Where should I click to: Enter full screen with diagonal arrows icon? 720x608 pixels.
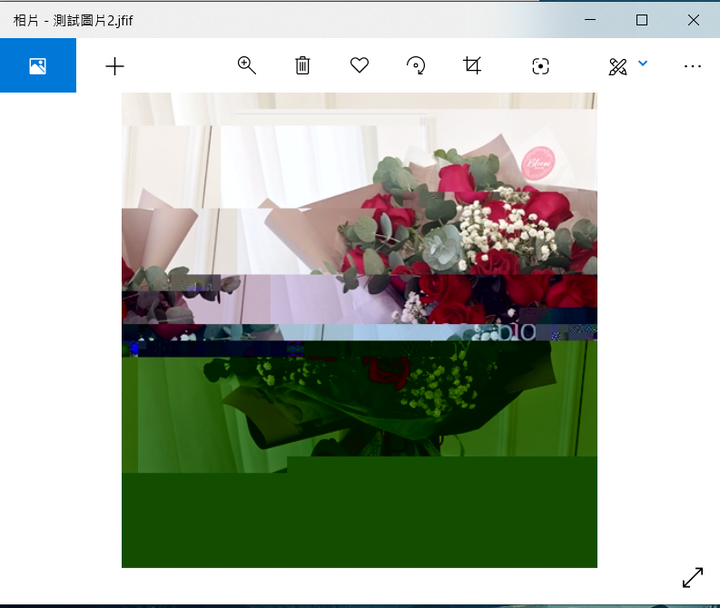(x=692, y=577)
